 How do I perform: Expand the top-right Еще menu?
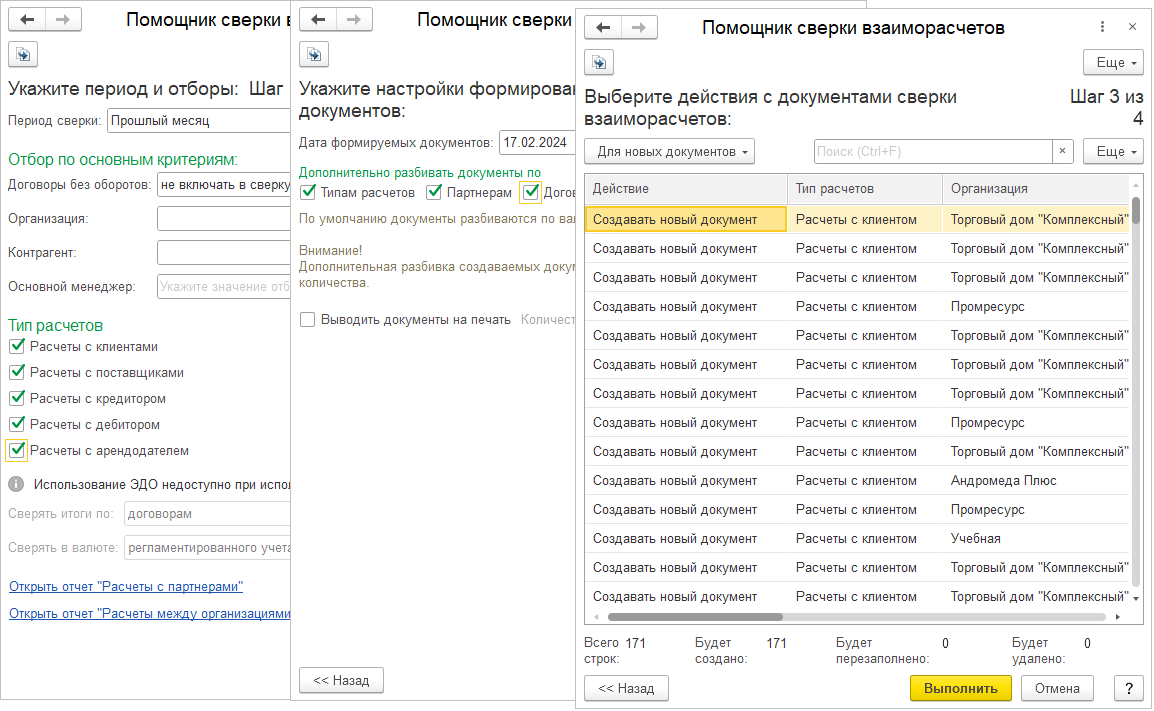pyautogui.click(x=1113, y=62)
